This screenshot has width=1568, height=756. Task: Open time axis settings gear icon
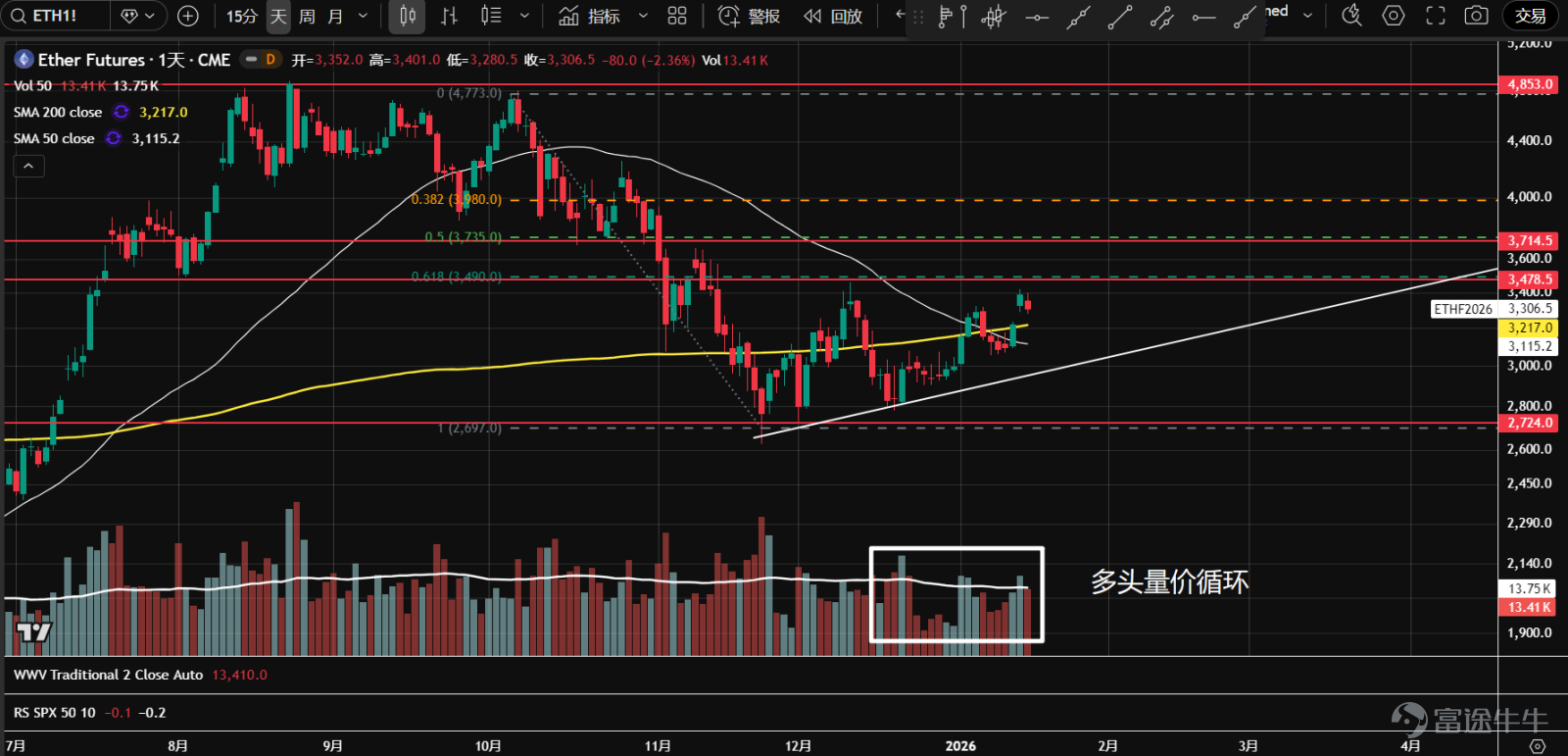pos(1537,746)
